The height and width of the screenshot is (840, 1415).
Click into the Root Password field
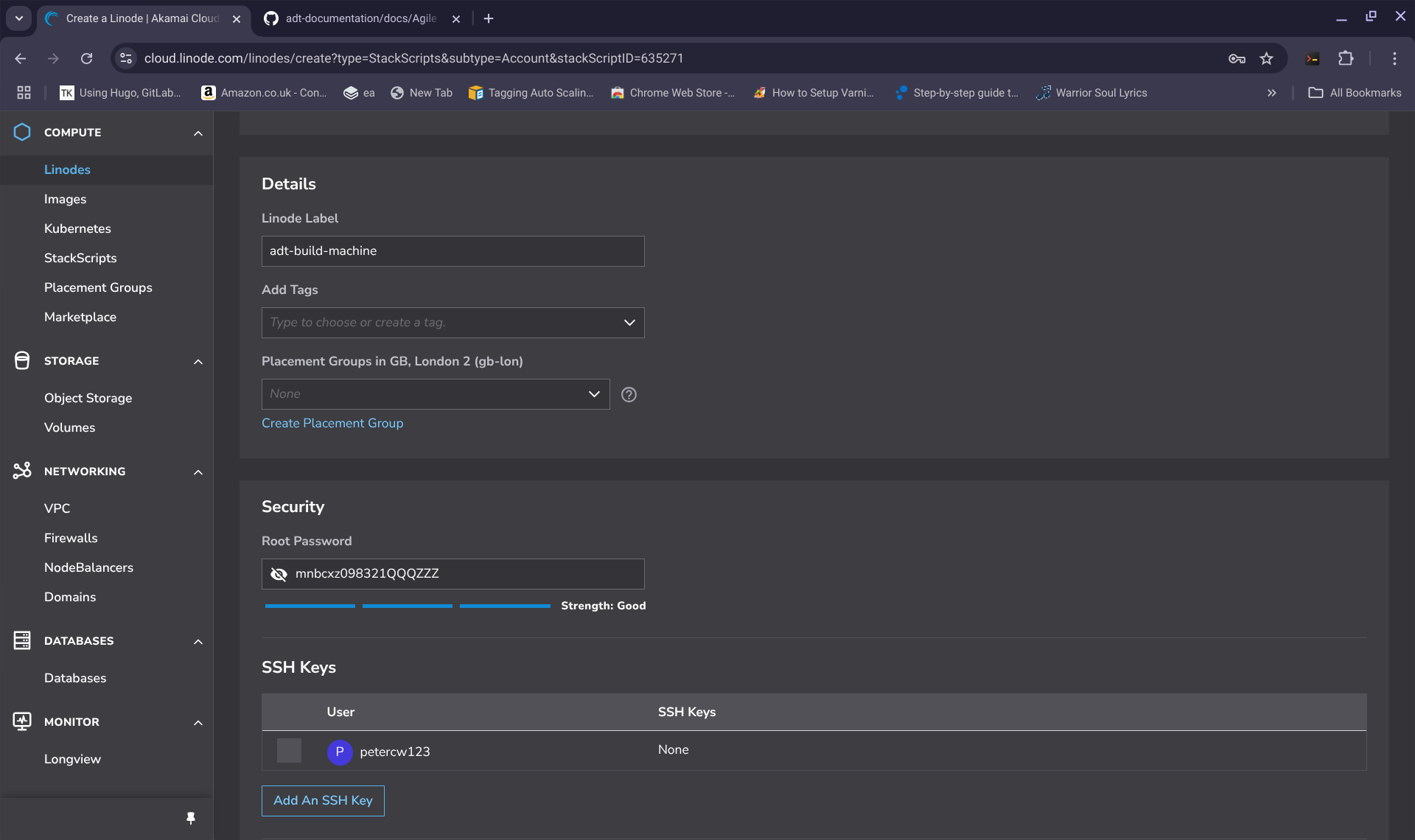[x=453, y=574]
